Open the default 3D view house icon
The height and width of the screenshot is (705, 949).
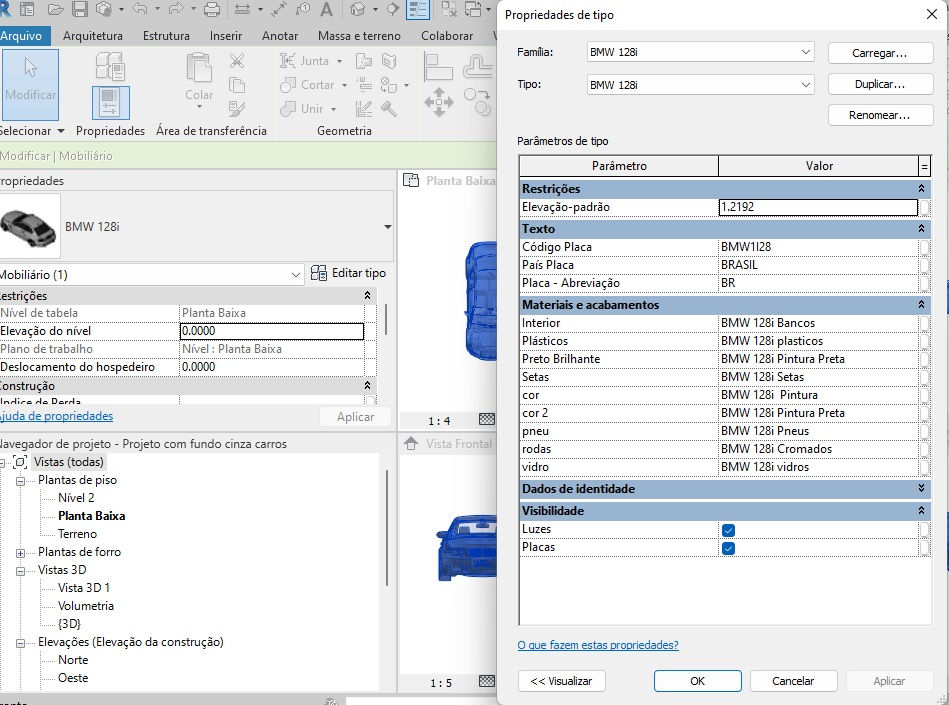tap(358, 9)
